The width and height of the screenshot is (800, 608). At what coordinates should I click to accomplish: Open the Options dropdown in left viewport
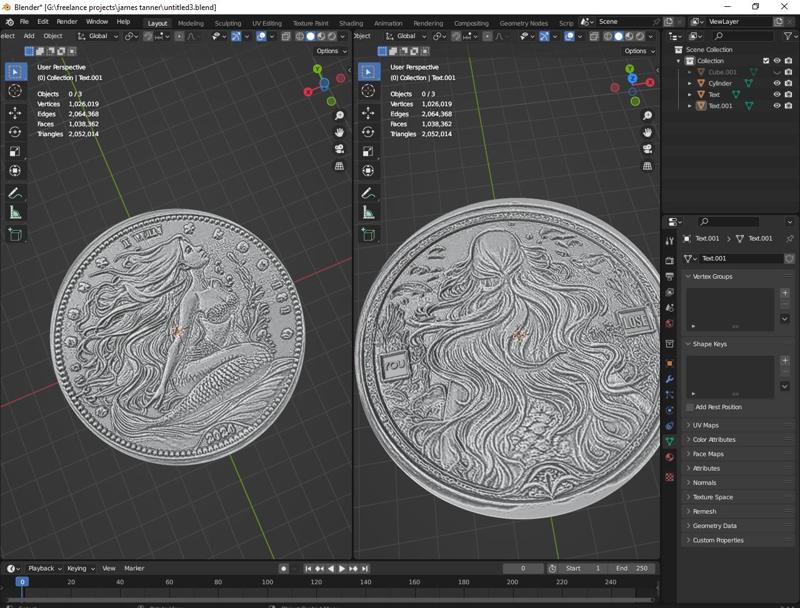[x=330, y=51]
